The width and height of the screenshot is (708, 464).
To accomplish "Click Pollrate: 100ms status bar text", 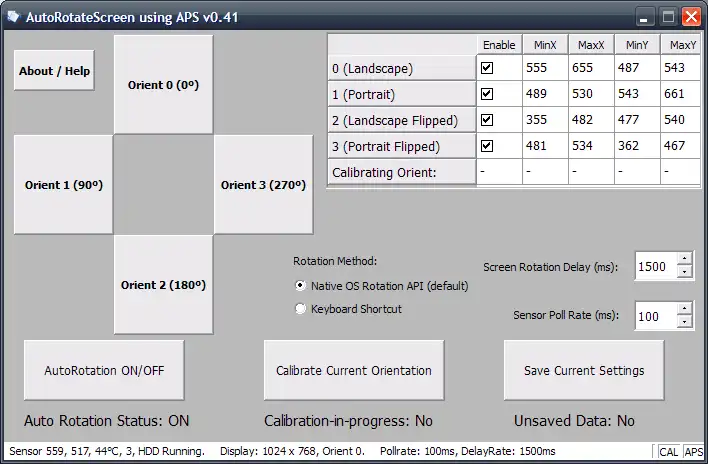I will pyautogui.click(x=468, y=451).
